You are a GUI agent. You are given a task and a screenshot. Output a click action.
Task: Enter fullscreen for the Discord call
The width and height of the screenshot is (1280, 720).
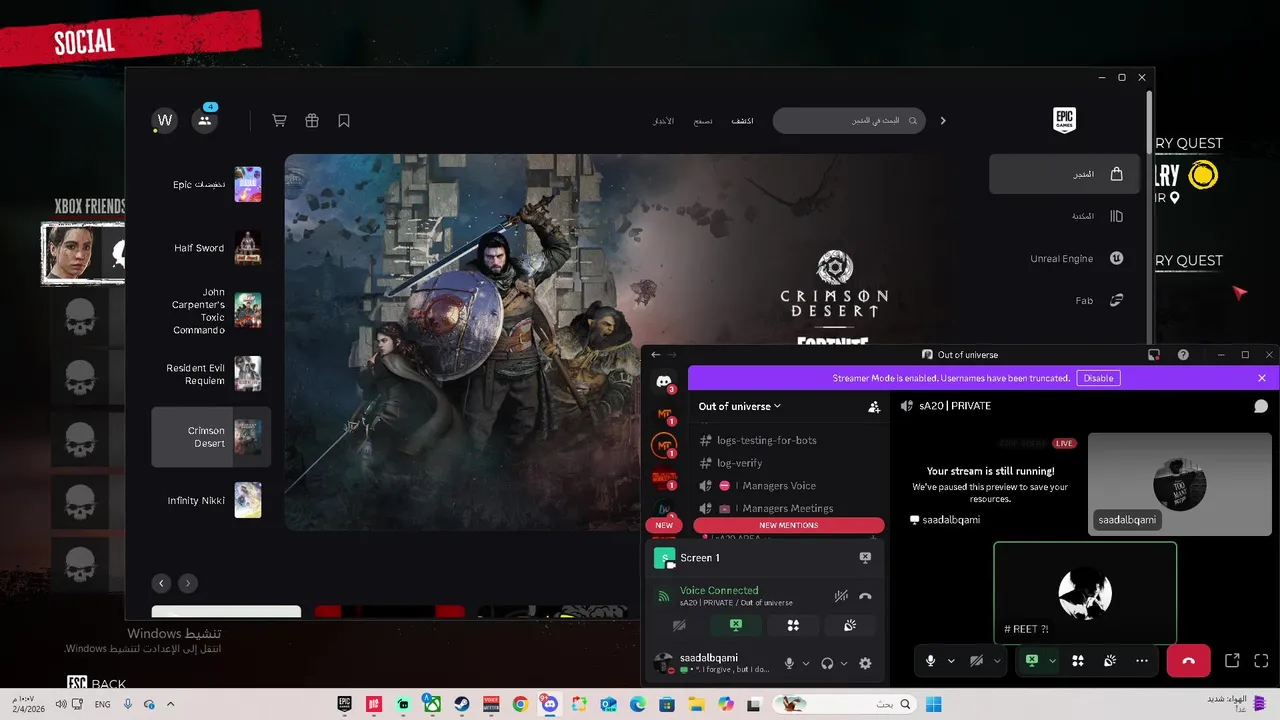point(1261,661)
